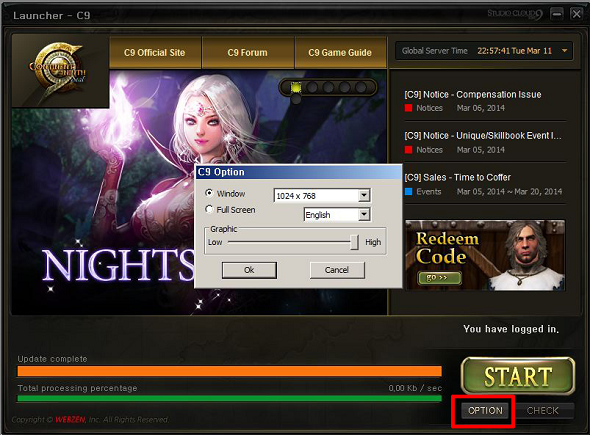Select the first yellow banner slide dot
The height and width of the screenshot is (435, 590).
[296, 88]
